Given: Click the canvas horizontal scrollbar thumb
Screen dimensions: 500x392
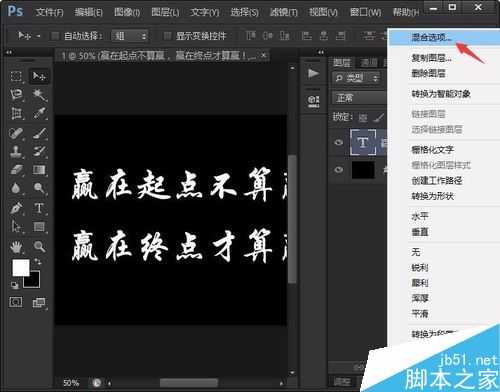Looking at the screenshot, I should point(189,383).
